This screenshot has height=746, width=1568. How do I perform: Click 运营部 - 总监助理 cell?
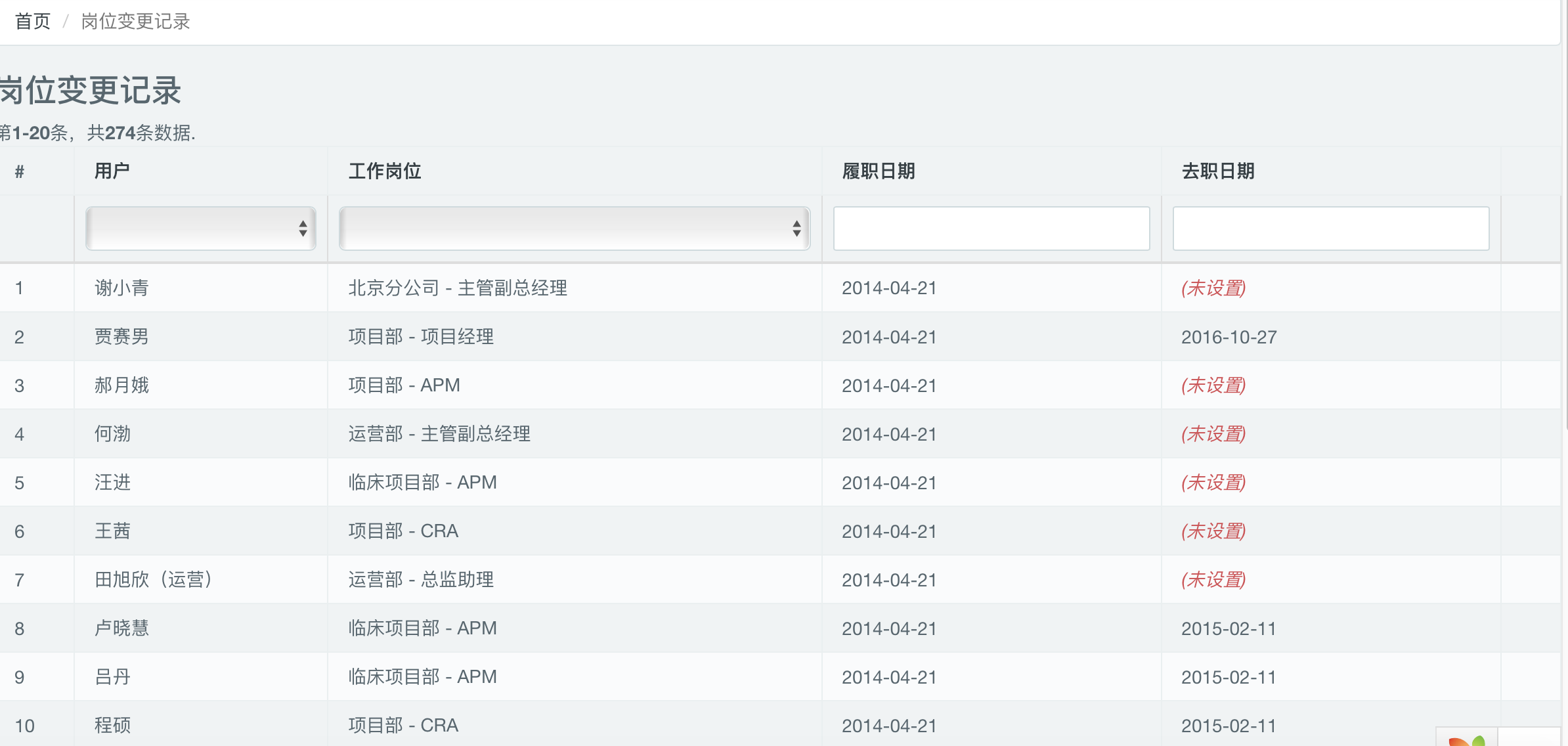pyautogui.click(x=421, y=579)
